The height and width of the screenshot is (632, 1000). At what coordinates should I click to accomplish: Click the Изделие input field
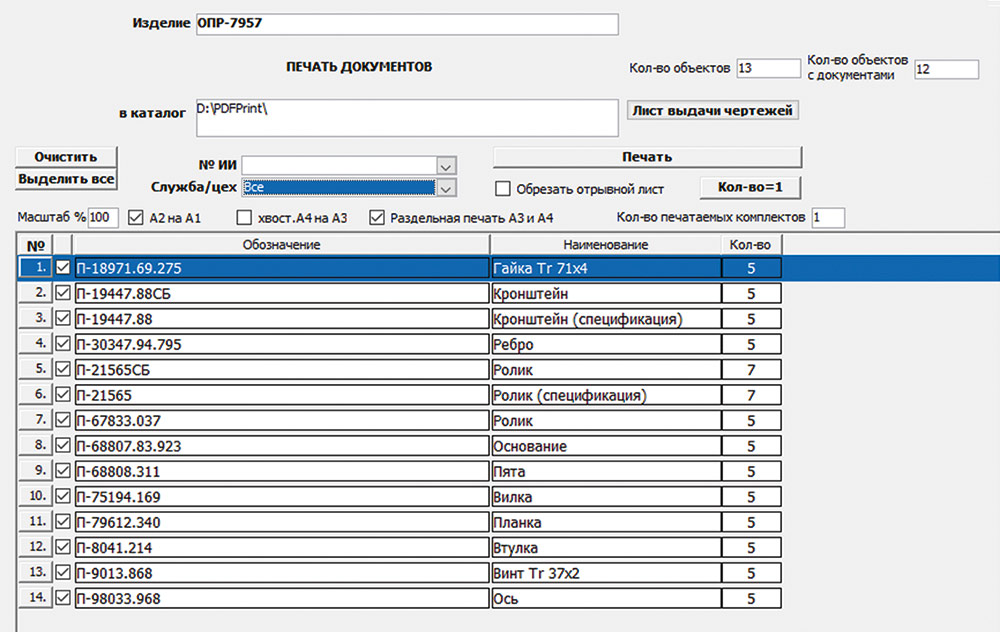click(406, 24)
